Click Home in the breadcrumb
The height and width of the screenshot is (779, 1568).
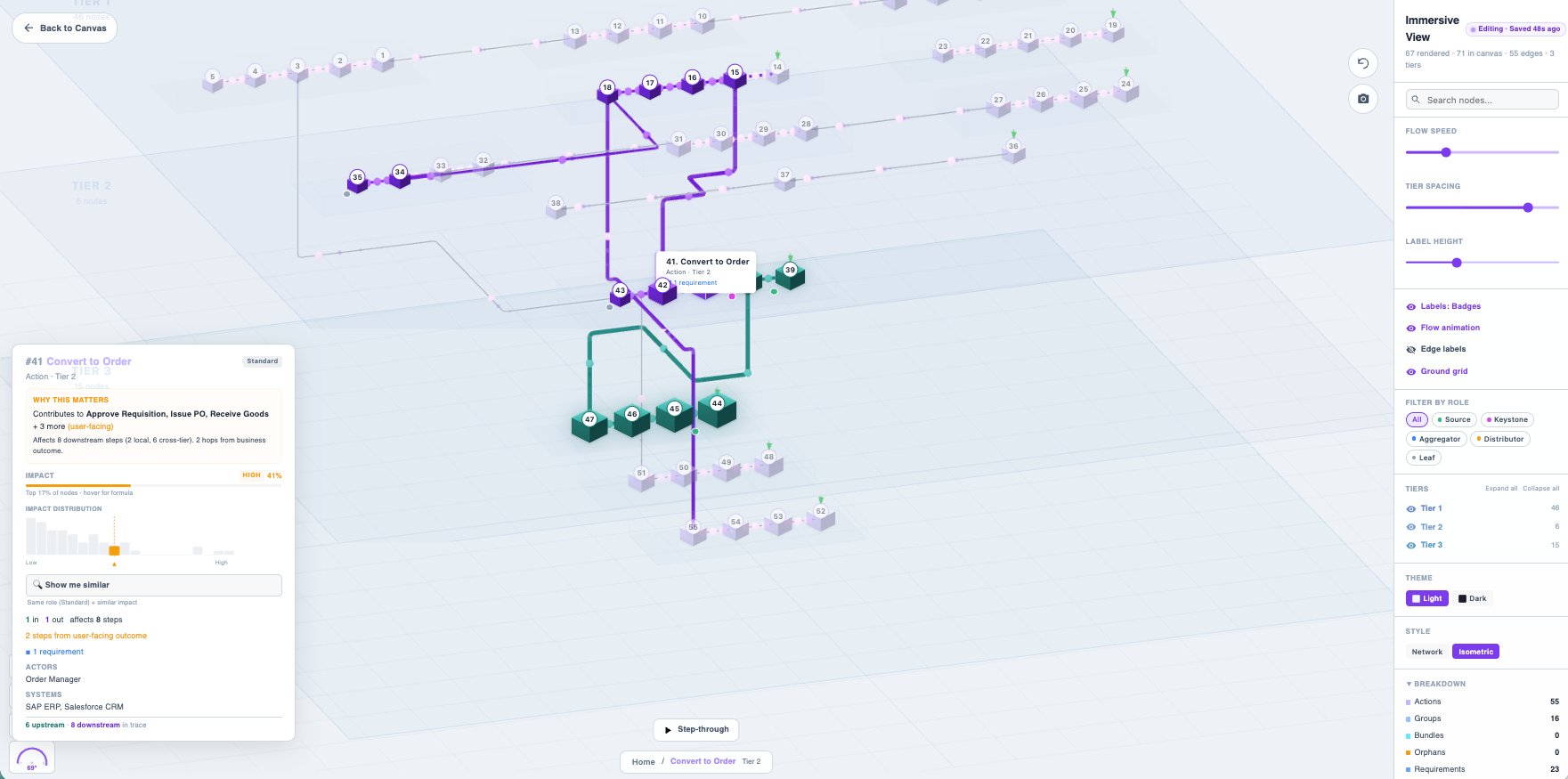[x=643, y=762]
